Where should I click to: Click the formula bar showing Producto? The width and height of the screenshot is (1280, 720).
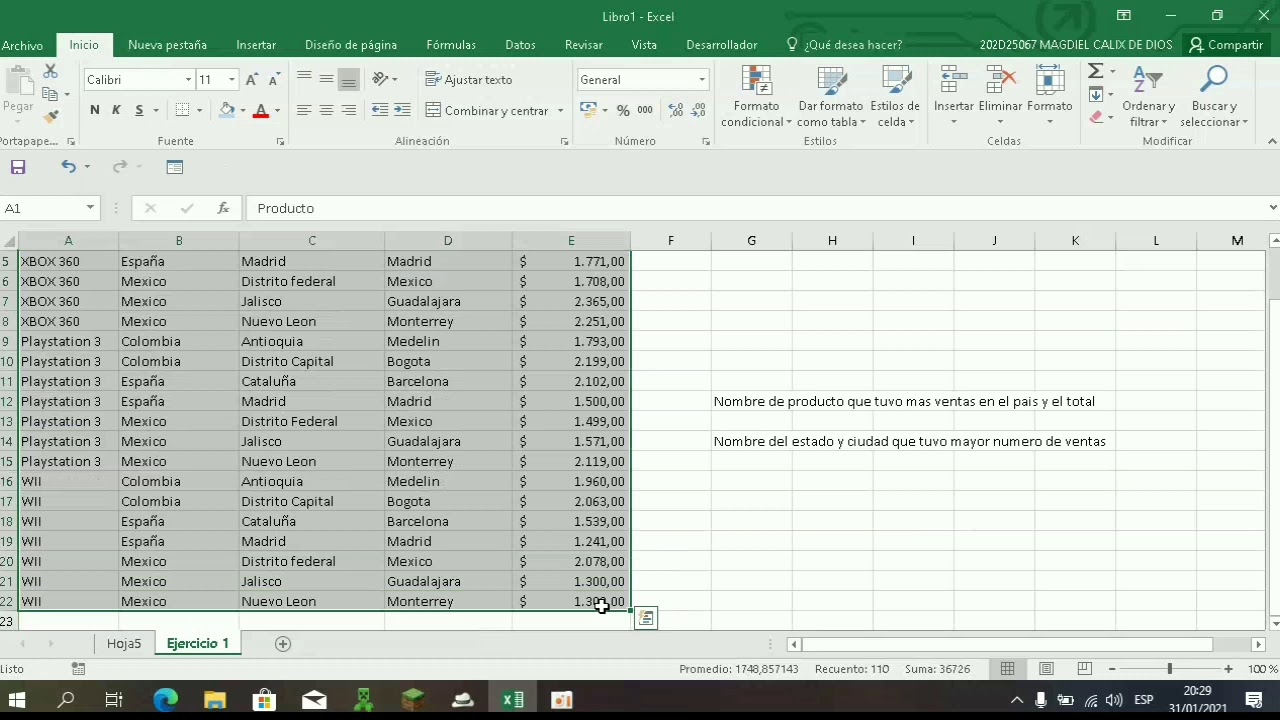(755, 208)
